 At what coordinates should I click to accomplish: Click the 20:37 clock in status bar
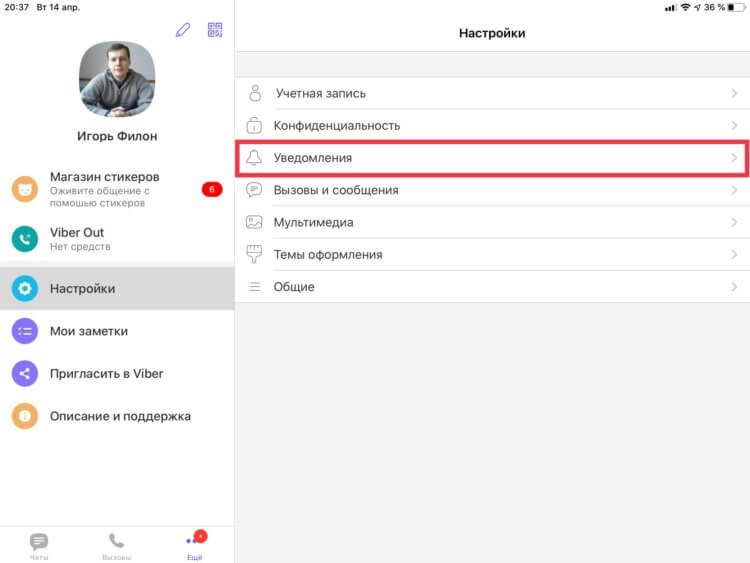tap(17, 7)
